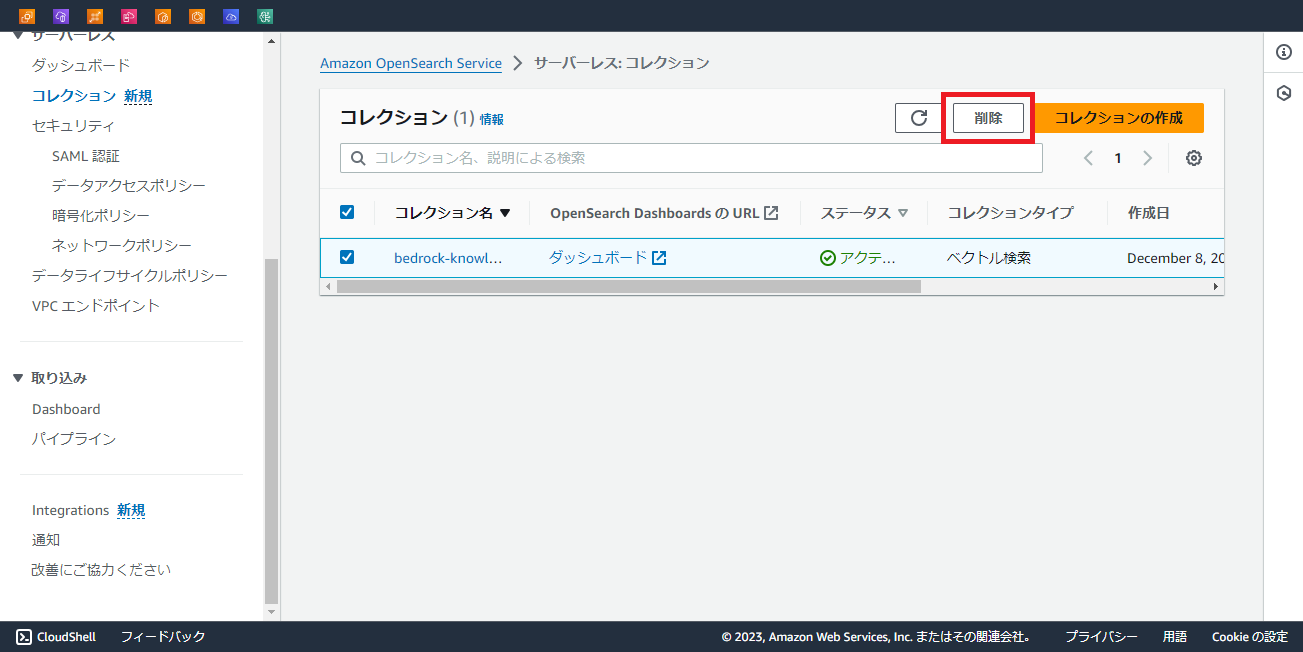
Task: Click external-link icon in OpenSearch Dashboards URL header
Action: [771, 213]
